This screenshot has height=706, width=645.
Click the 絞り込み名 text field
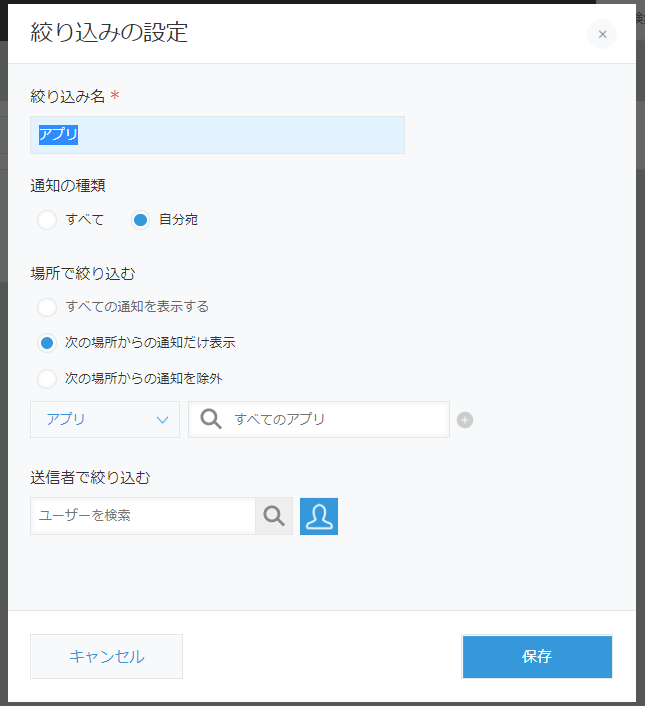217,135
